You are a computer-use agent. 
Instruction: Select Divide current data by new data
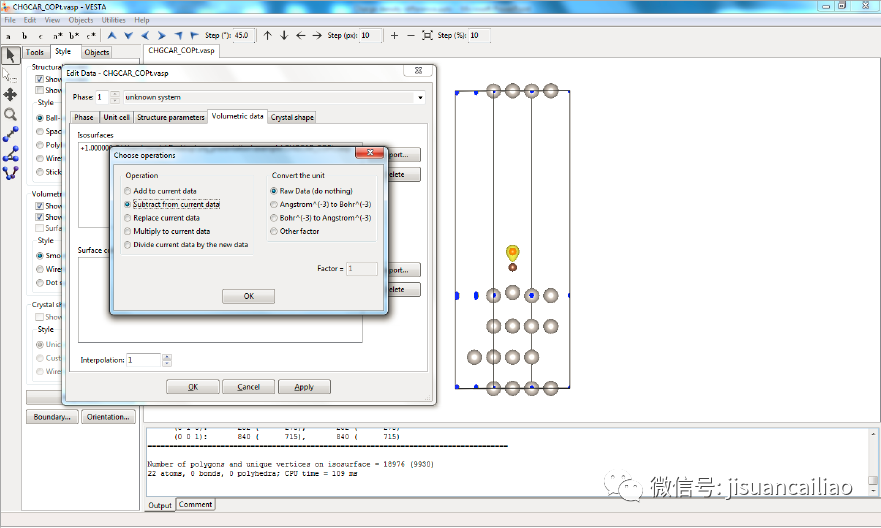[x=187, y=245]
